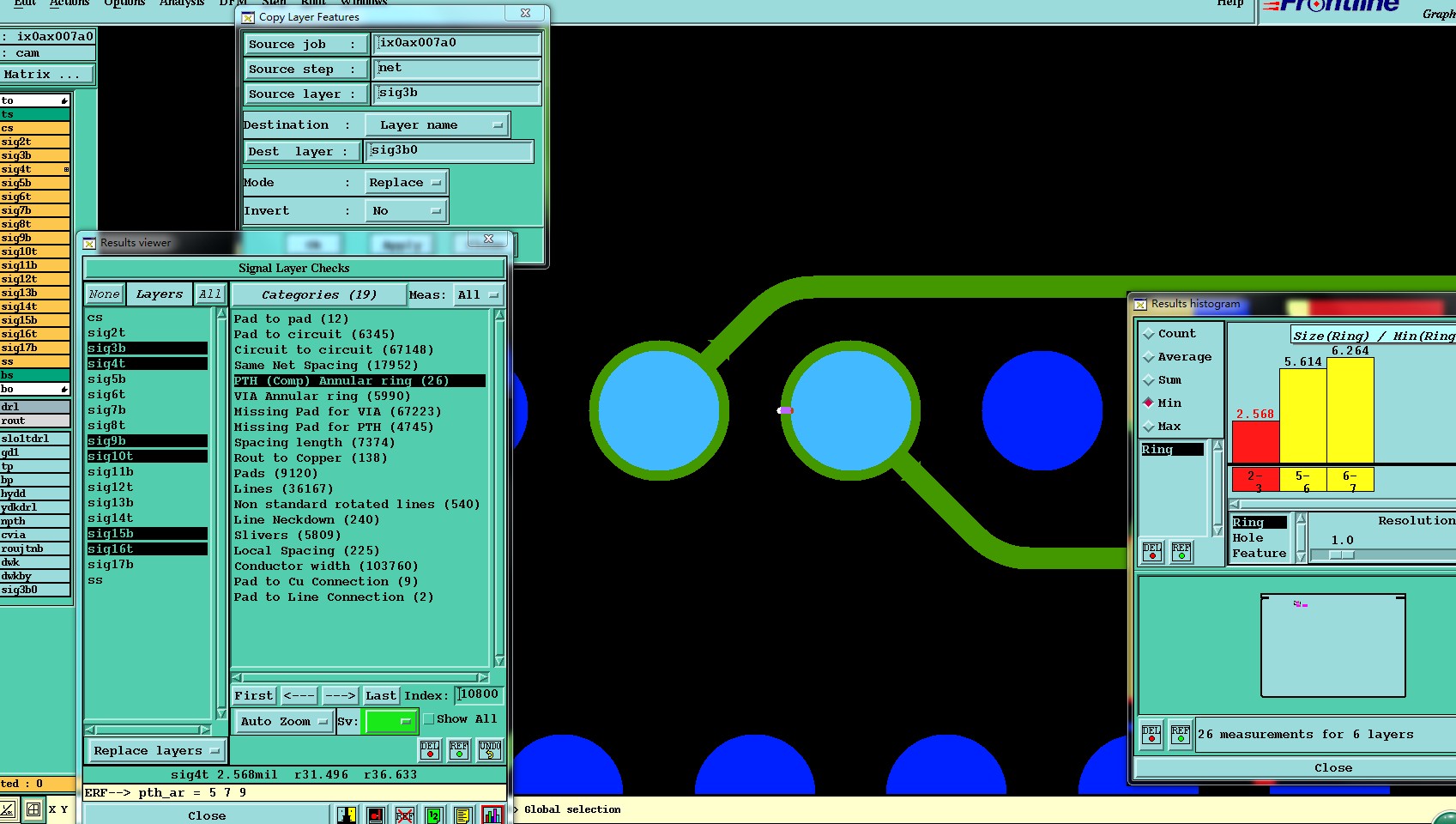Click the DEL icon in Results viewer
The height and width of the screenshot is (824, 1456).
coord(430,749)
